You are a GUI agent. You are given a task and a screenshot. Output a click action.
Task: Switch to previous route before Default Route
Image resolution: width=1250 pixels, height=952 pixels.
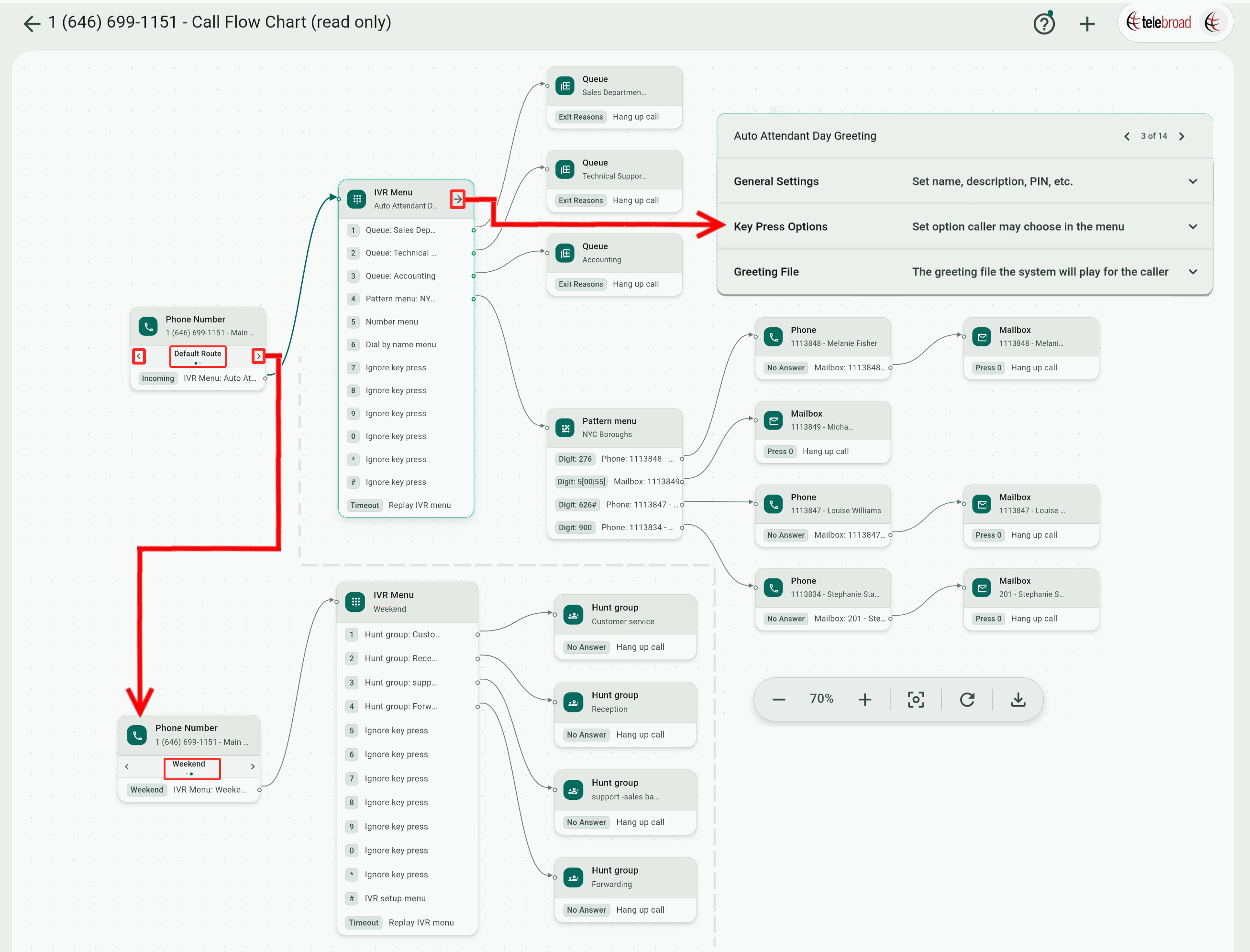click(x=139, y=356)
